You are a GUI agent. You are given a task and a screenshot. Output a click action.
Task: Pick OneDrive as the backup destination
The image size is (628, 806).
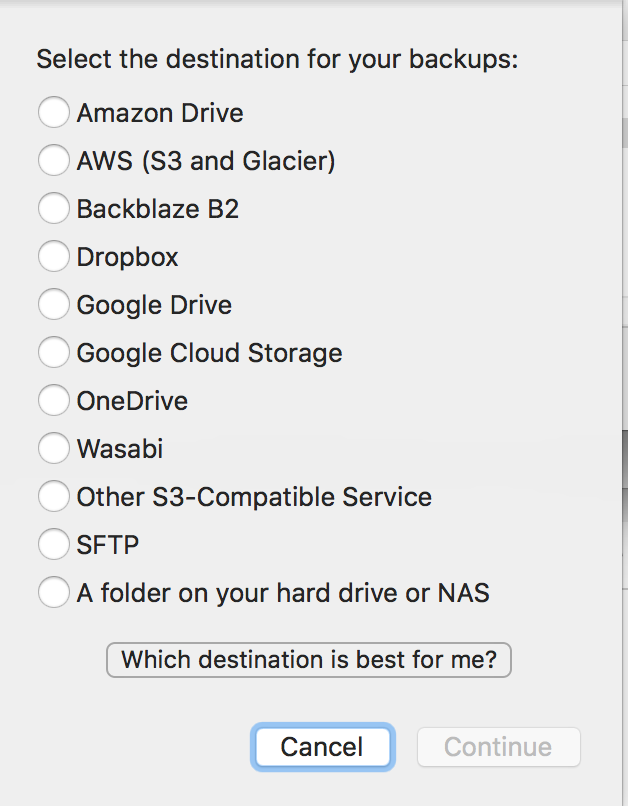click(x=54, y=401)
